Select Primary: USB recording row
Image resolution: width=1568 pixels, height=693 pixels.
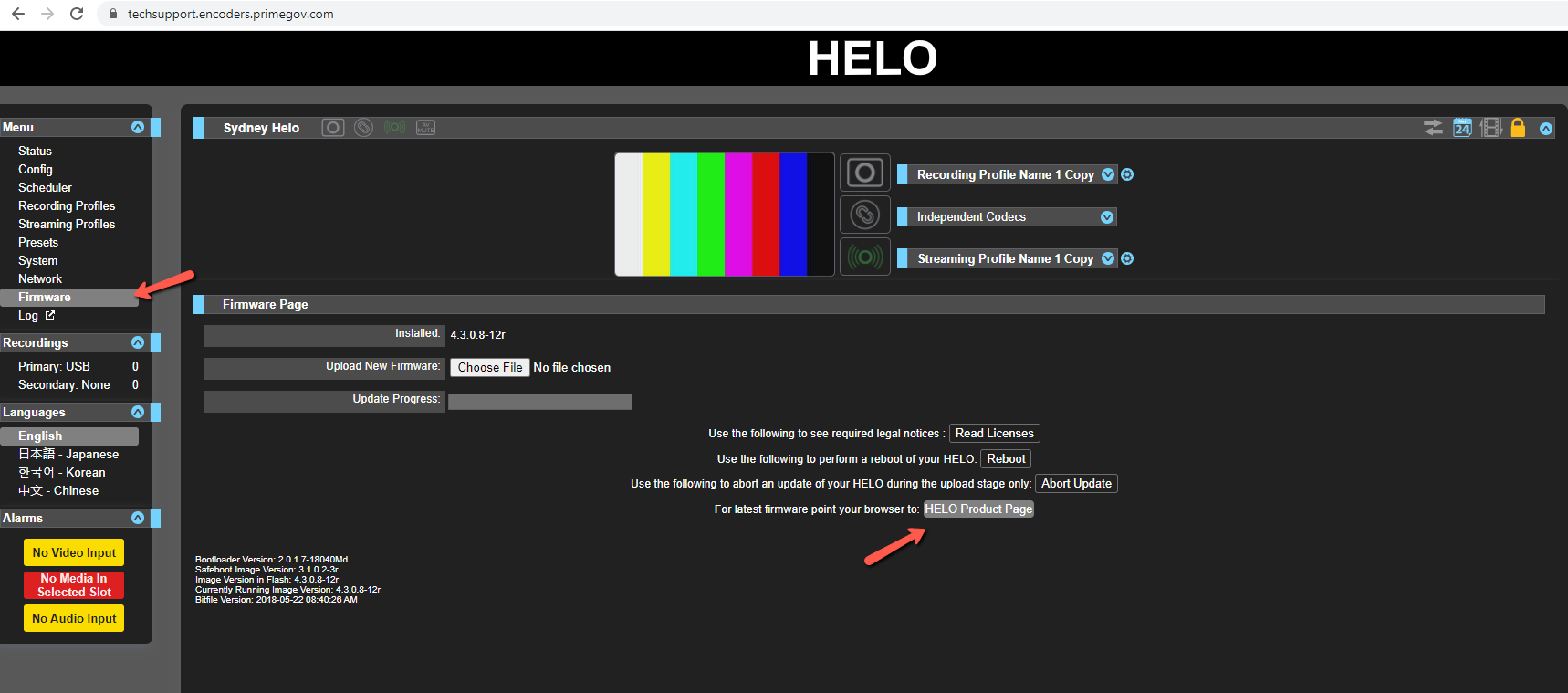[x=78, y=366]
